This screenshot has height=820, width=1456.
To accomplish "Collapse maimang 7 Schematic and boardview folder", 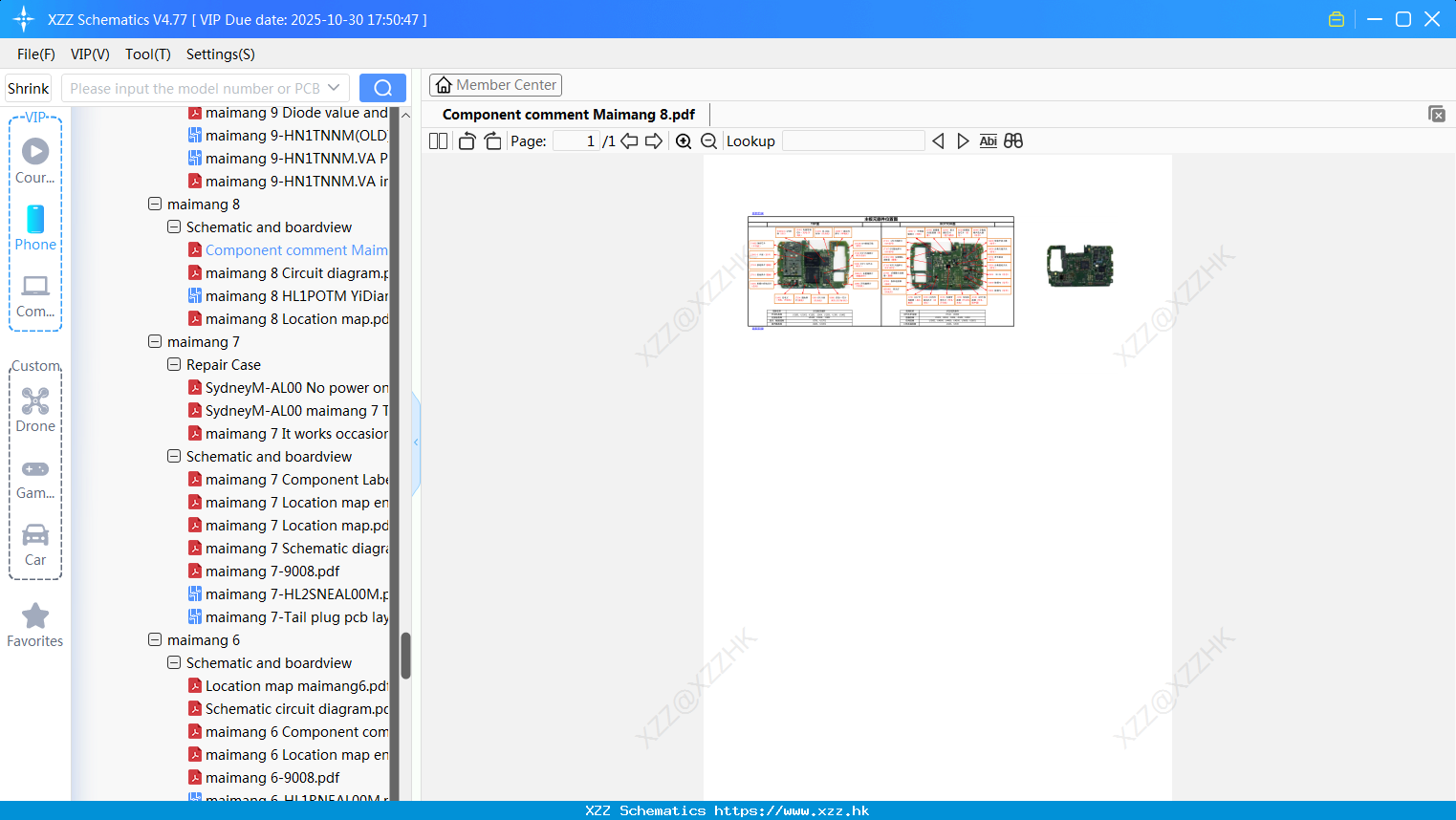I will 174,456.
